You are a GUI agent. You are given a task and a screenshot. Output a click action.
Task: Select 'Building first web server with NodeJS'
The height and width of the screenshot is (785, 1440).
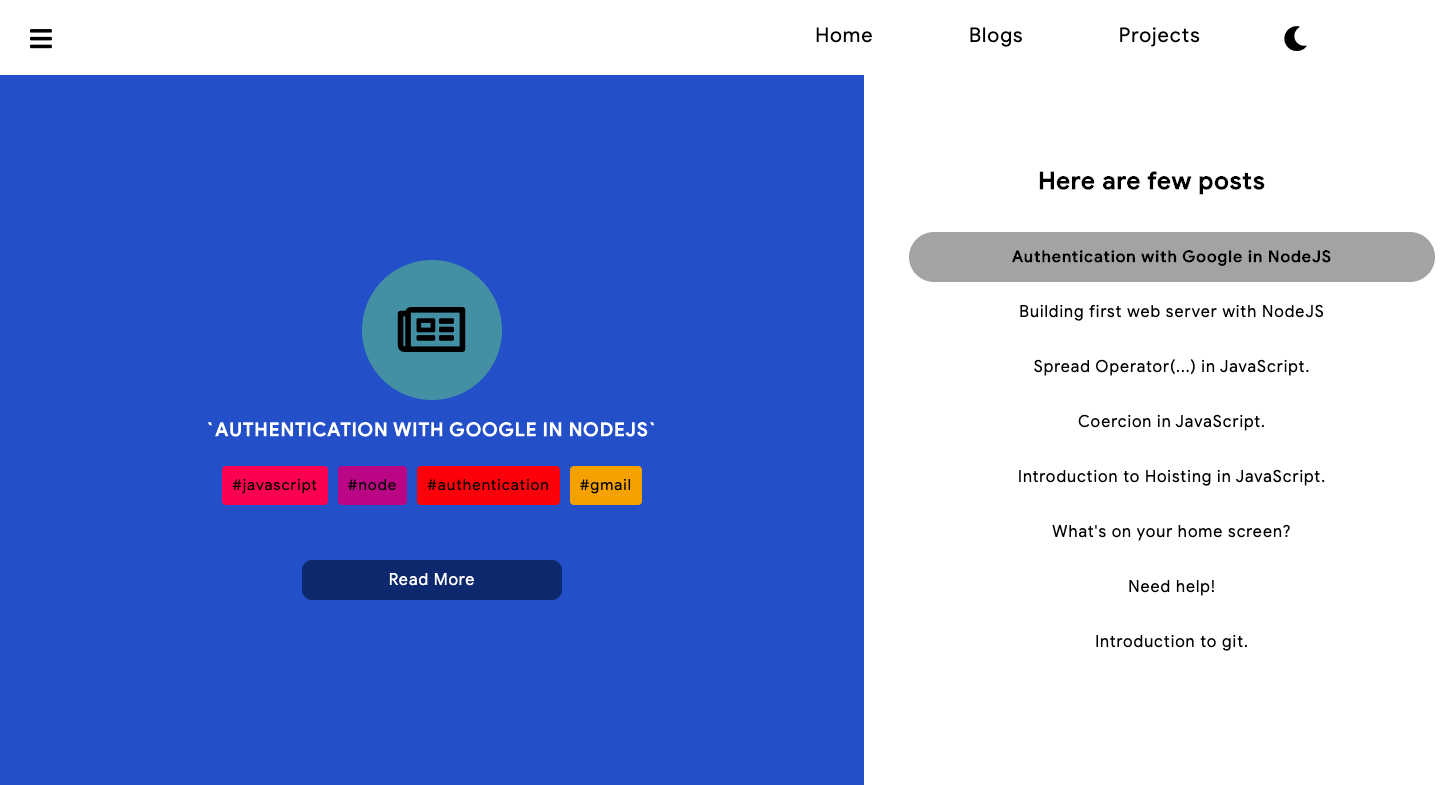(1171, 311)
